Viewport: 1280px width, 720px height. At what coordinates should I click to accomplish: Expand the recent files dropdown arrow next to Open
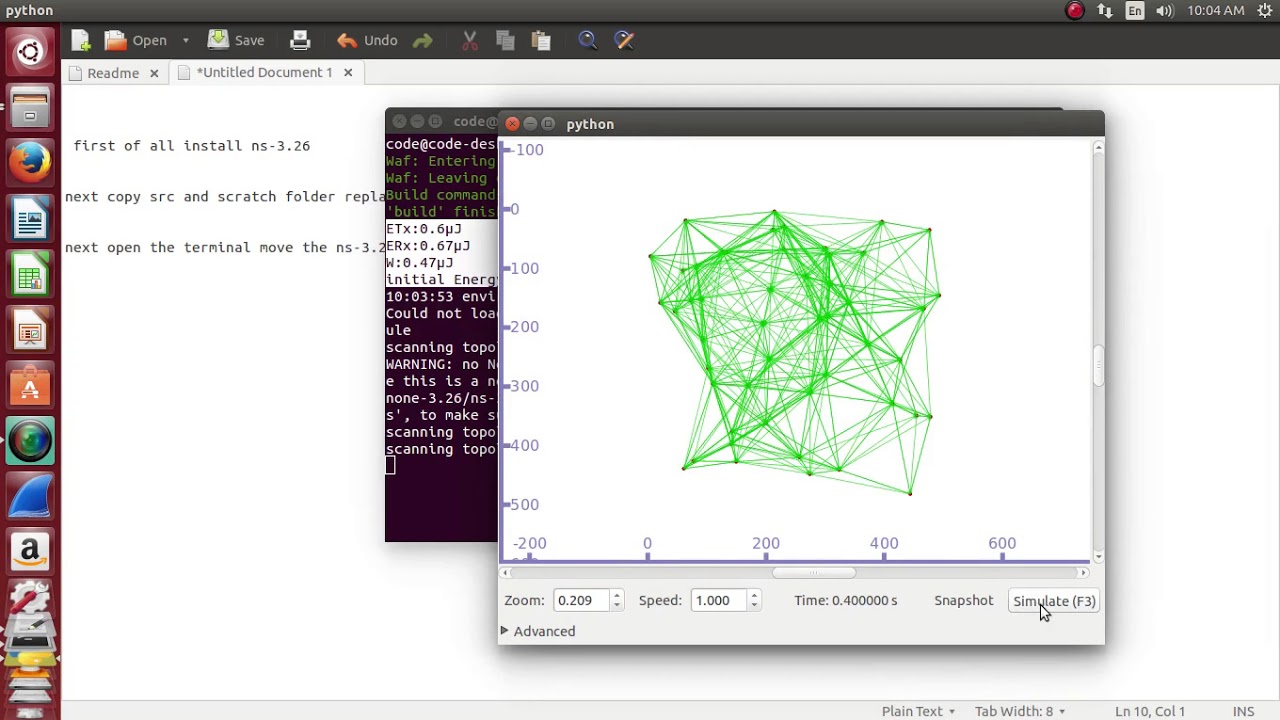point(185,40)
